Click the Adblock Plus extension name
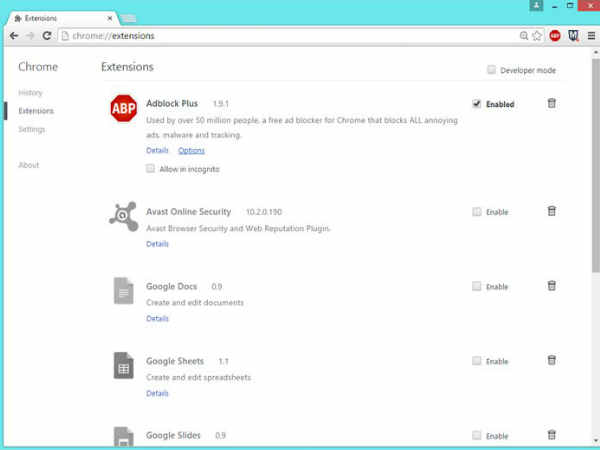This screenshot has height=450, width=600. point(172,103)
